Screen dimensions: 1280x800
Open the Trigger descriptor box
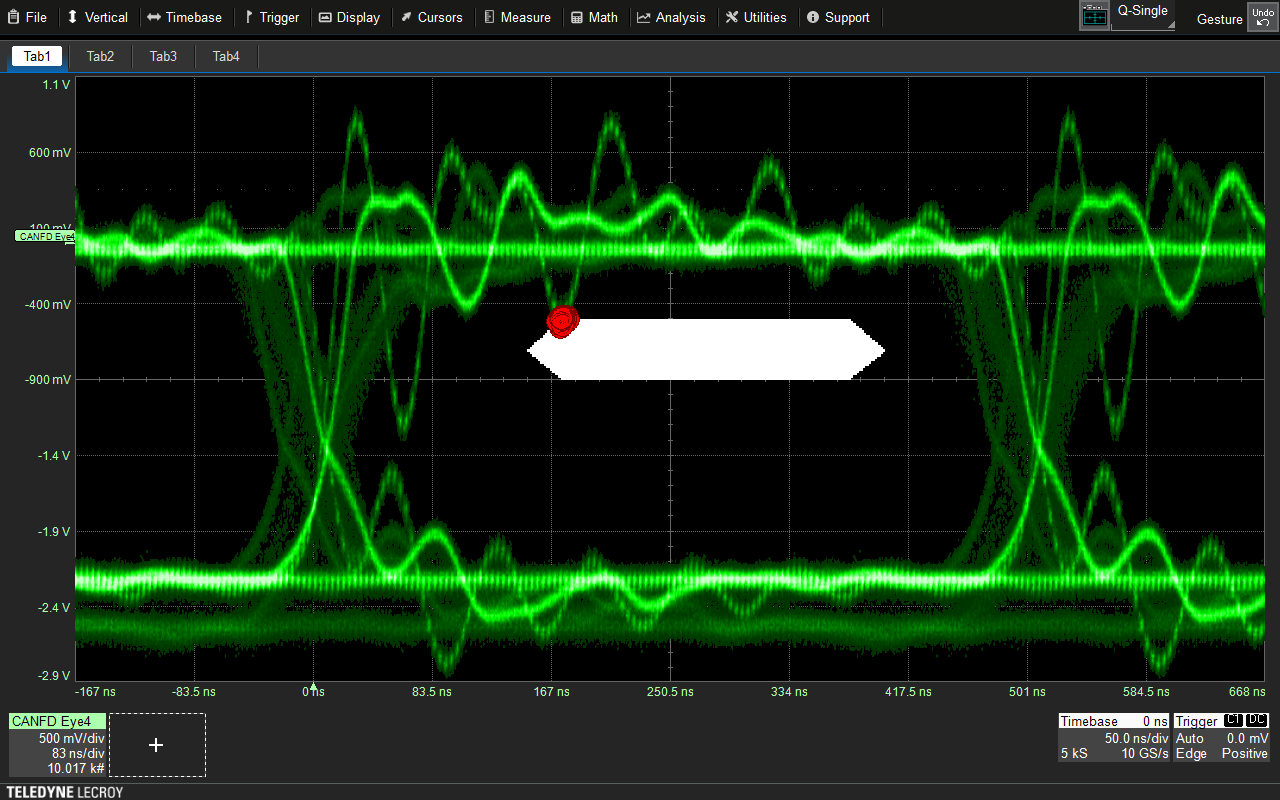[1221, 737]
